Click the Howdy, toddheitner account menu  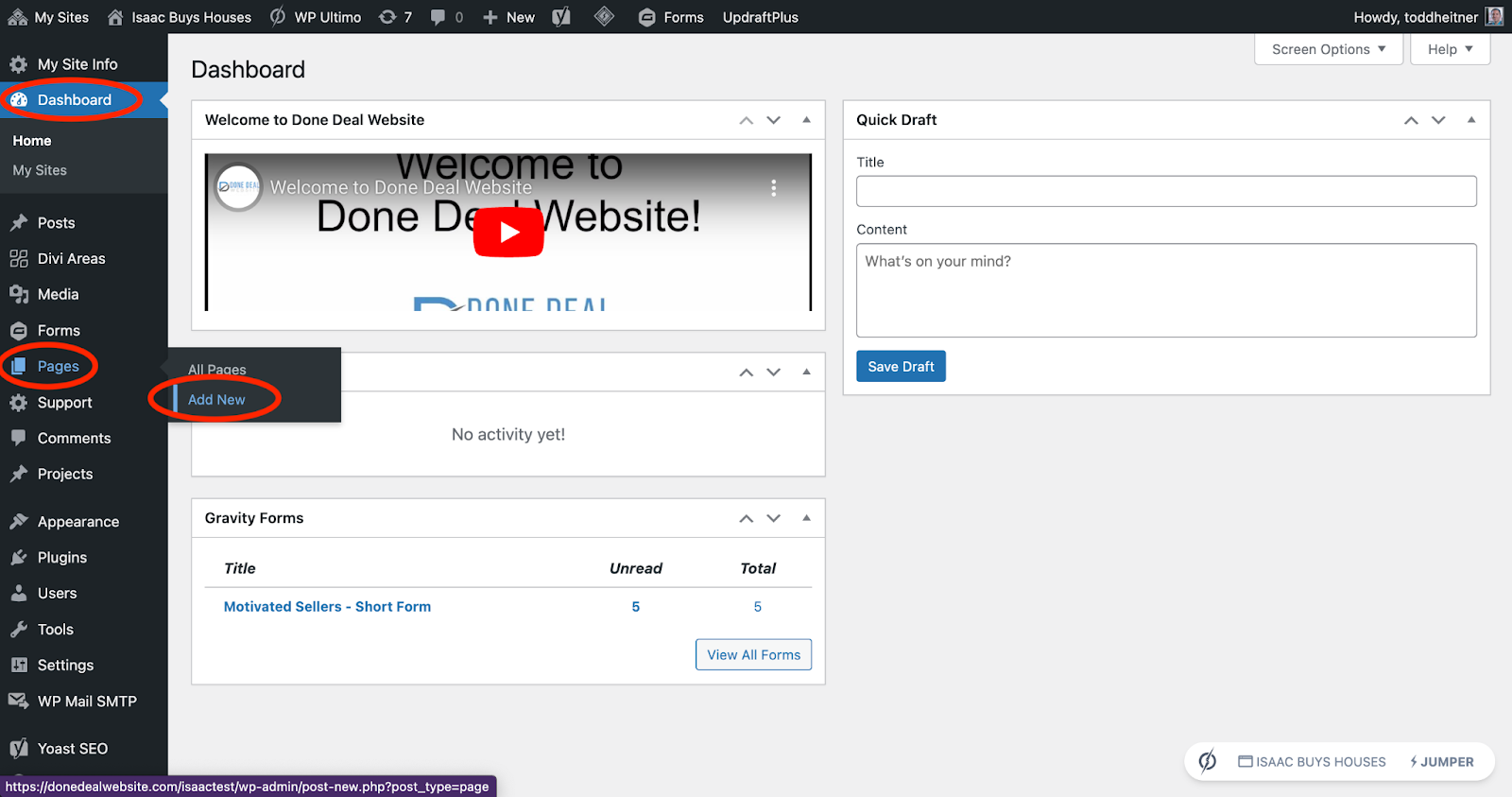tap(1415, 17)
